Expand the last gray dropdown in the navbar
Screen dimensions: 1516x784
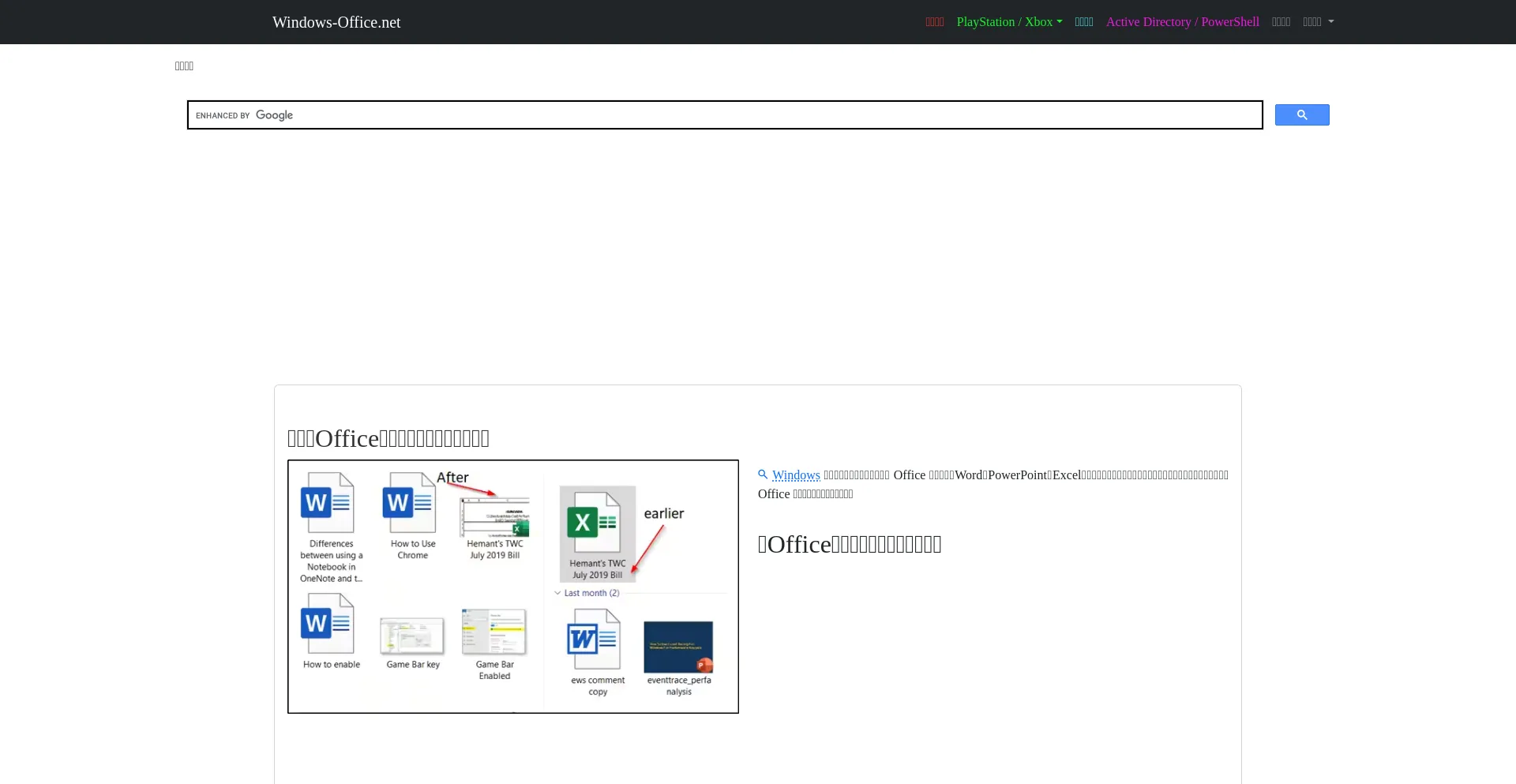click(x=1319, y=22)
